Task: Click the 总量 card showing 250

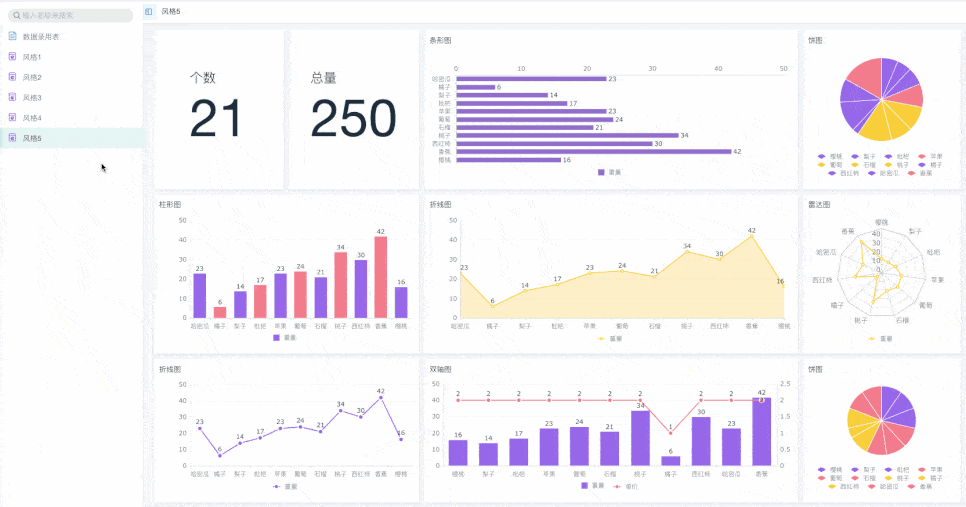Action: point(354,110)
